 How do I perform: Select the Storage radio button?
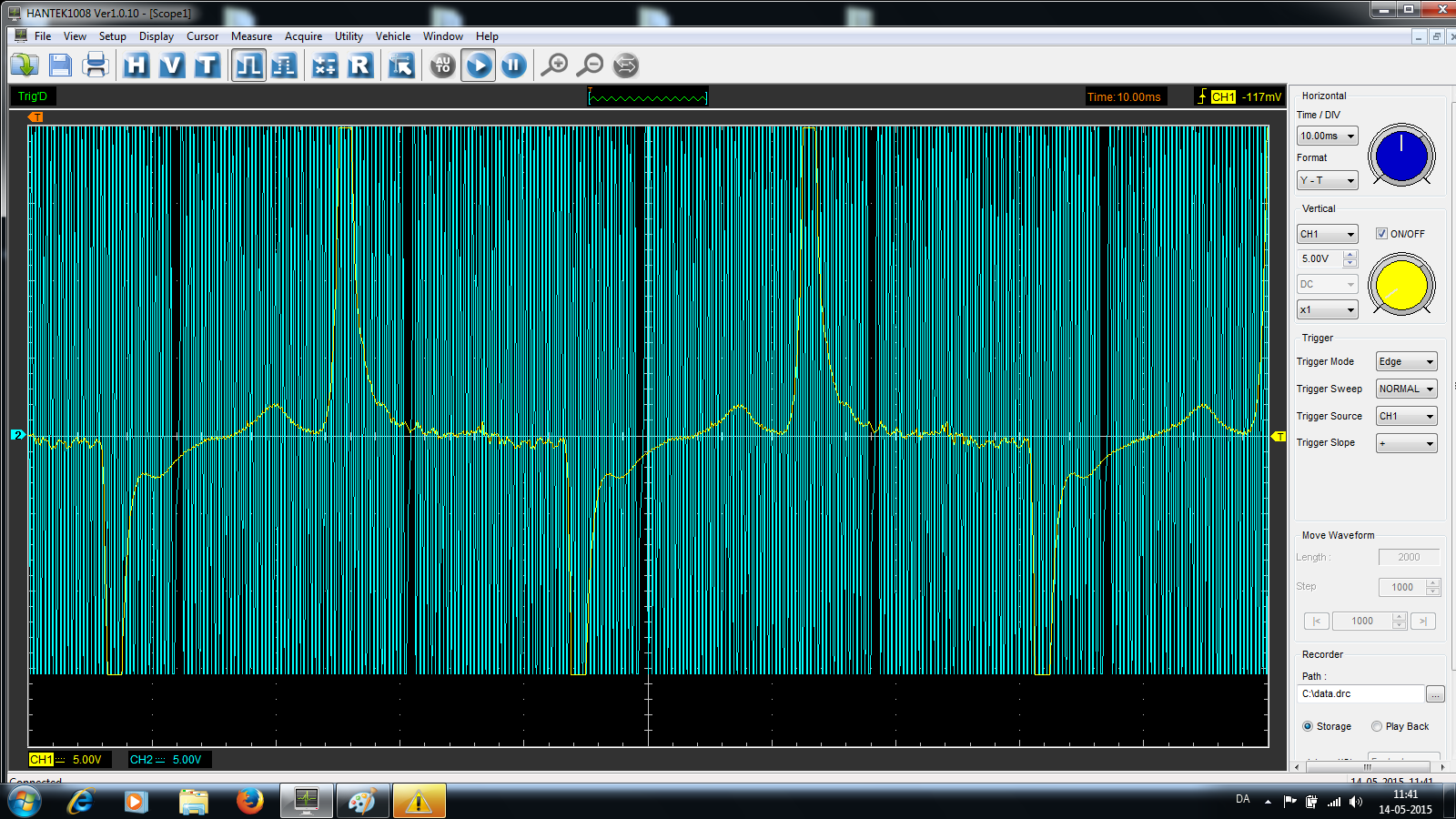click(1308, 726)
